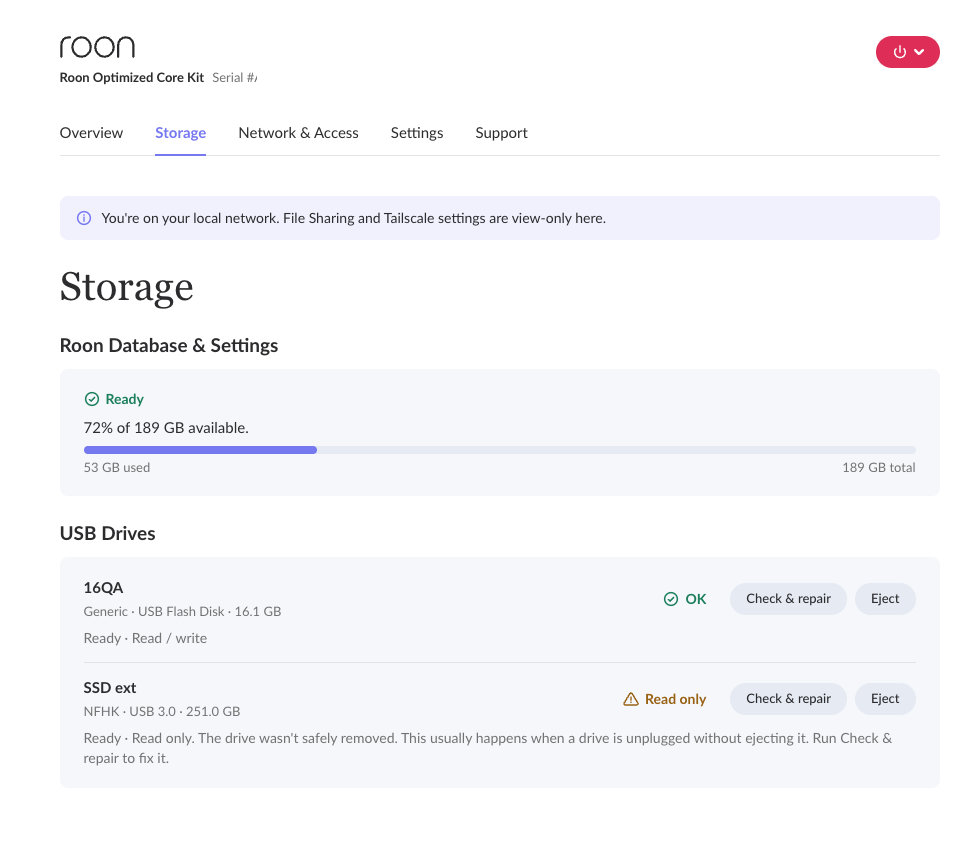Click the green Ready checkmark icon

tap(92, 399)
